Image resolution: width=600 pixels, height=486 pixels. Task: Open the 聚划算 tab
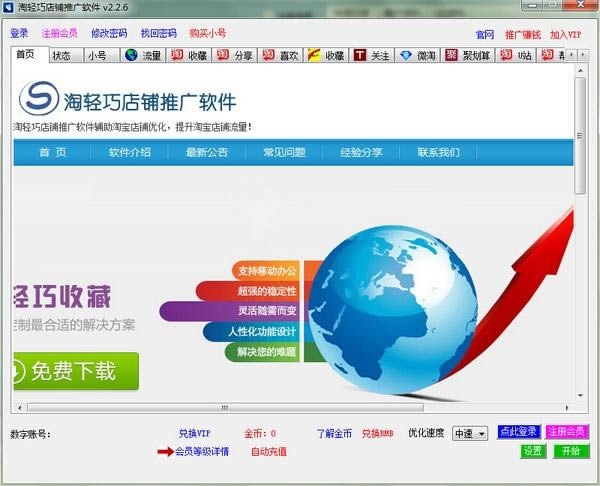[468, 55]
